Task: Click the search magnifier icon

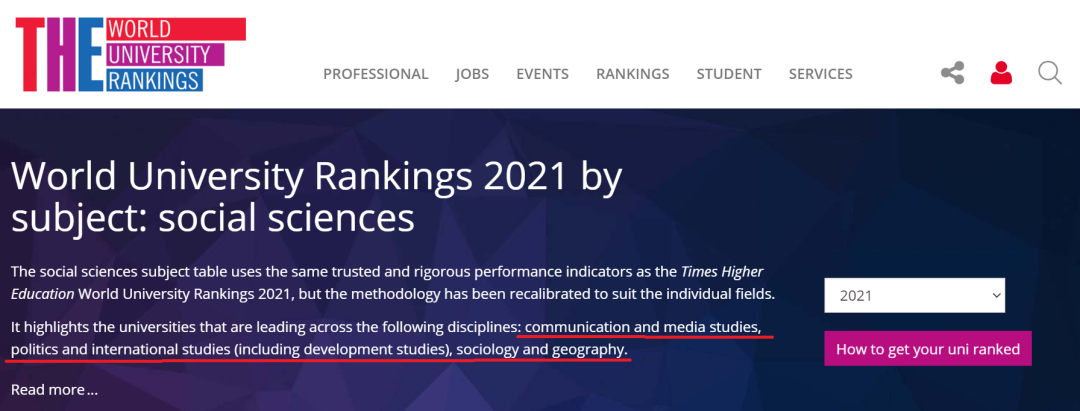Action: pos(1050,73)
